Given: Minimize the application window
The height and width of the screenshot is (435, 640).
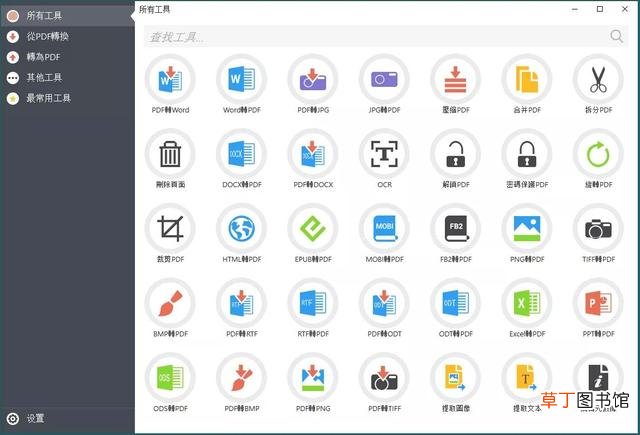Looking at the screenshot, I should (x=575, y=9).
